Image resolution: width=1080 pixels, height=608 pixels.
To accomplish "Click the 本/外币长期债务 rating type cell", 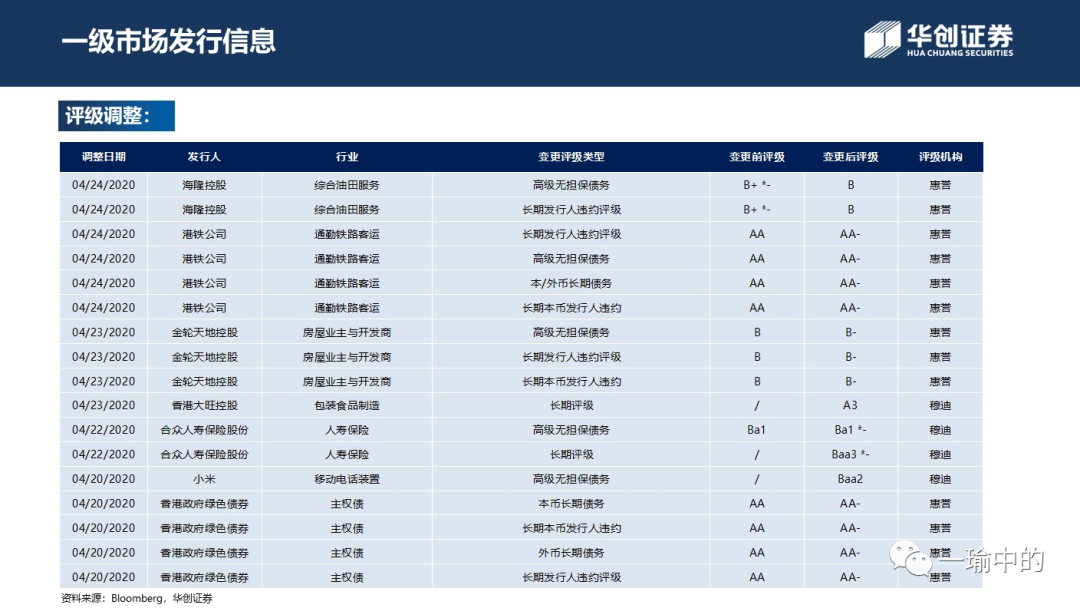I will [571, 283].
